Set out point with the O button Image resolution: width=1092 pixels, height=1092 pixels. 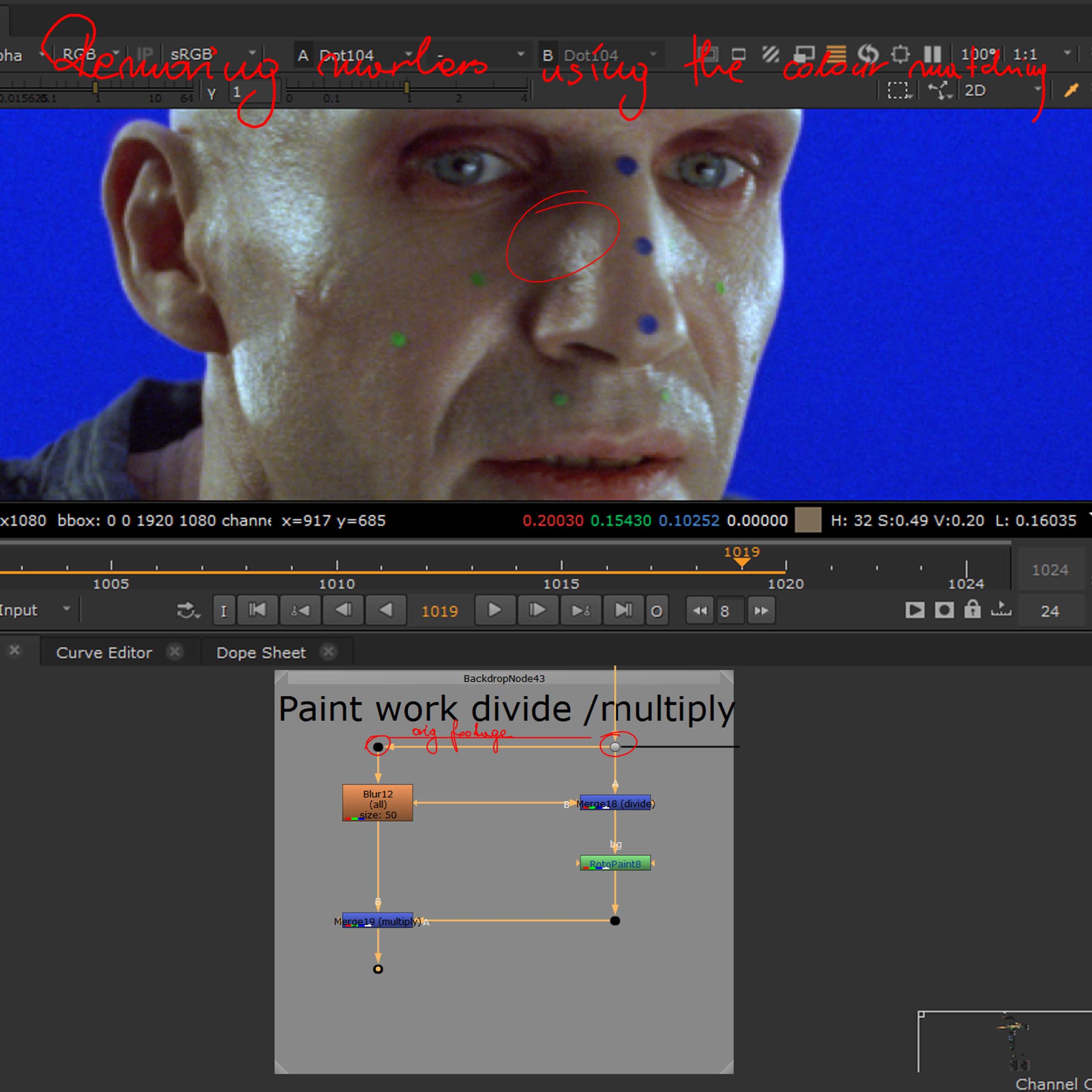click(x=656, y=610)
